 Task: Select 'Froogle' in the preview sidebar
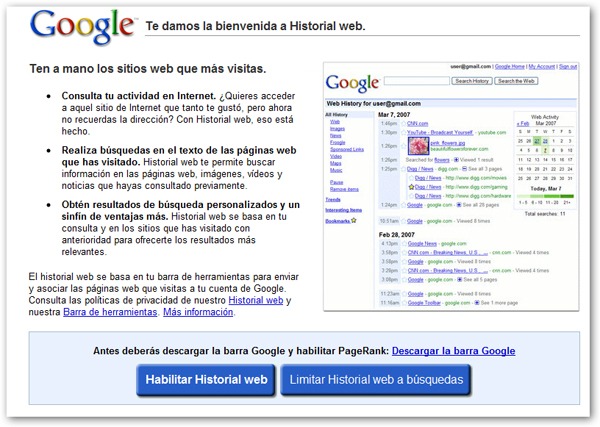(338, 142)
